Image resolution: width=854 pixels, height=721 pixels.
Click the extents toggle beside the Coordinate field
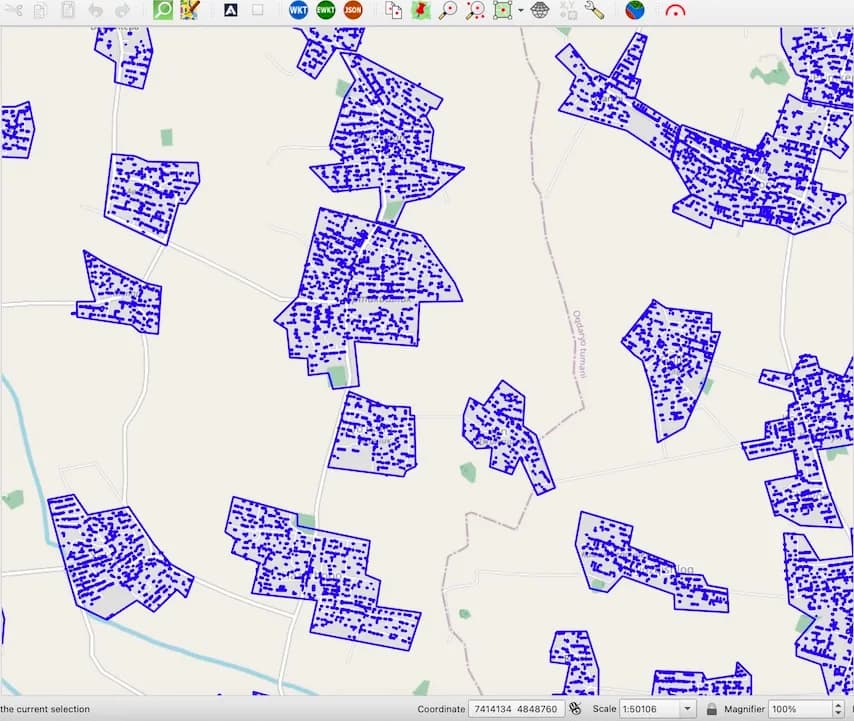click(x=574, y=709)
